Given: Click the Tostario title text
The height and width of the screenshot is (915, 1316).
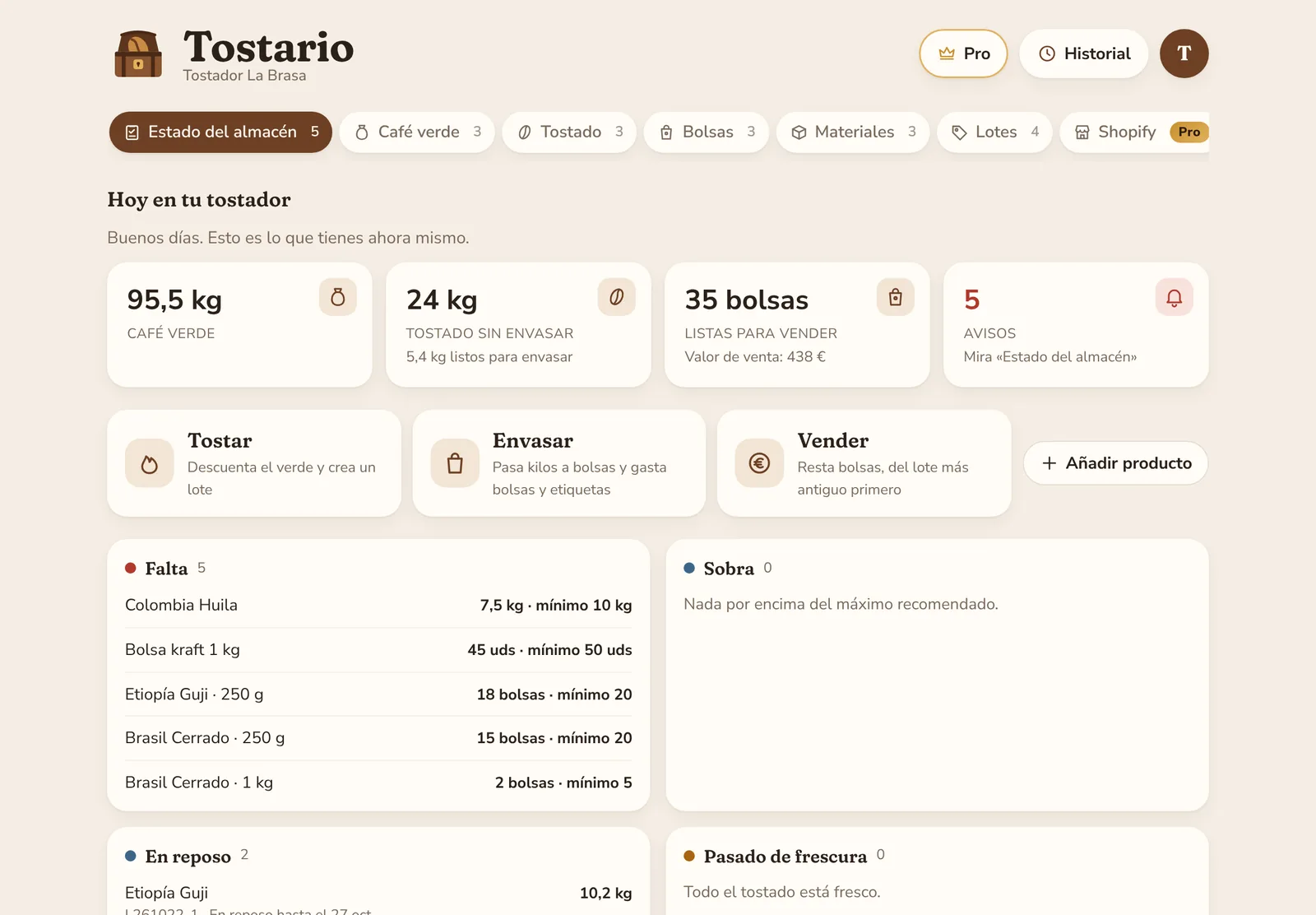Looking at the screenshot, I should click(268, 47).
